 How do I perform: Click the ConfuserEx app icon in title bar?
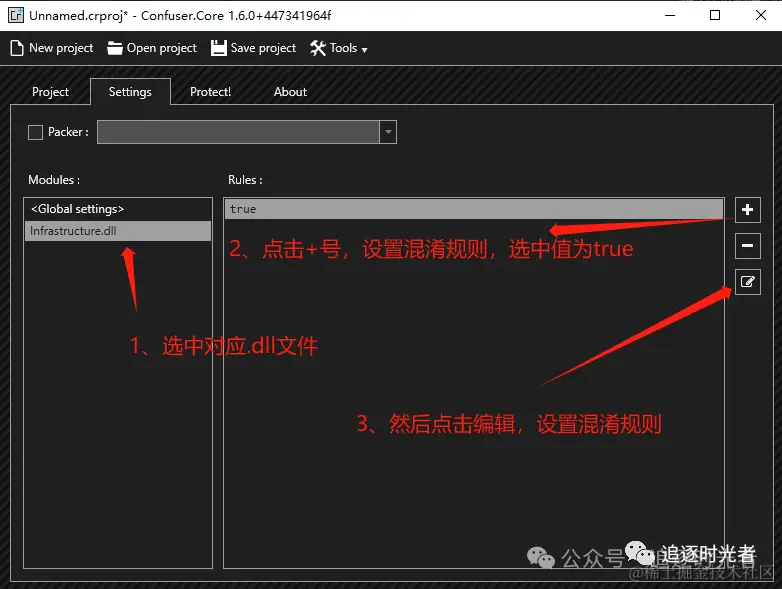pyautogui.click(x=16, y=15)
